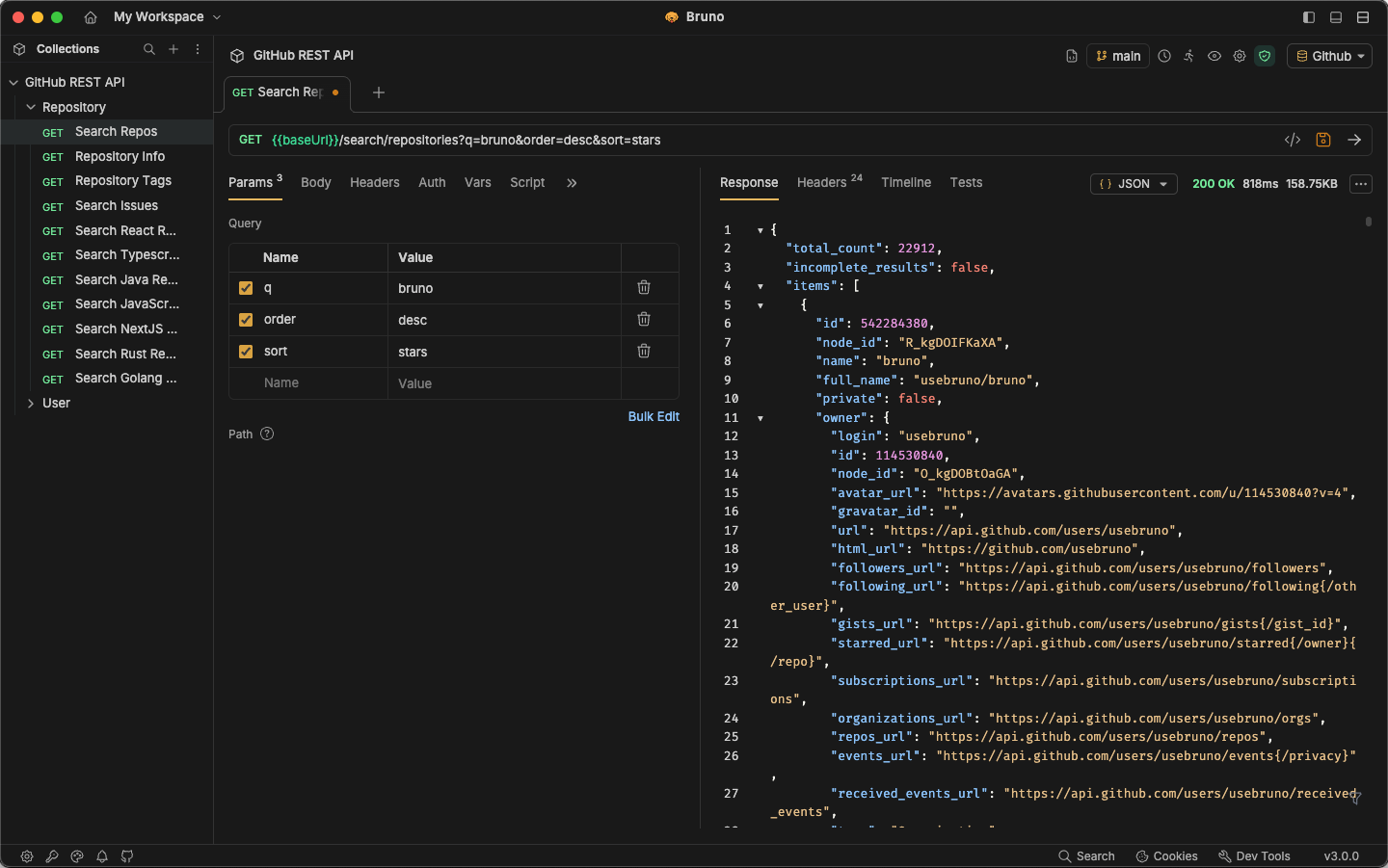Open the Timeline tab
Image resolution: width=1388 pixels, height=868 pixels.
906,183
